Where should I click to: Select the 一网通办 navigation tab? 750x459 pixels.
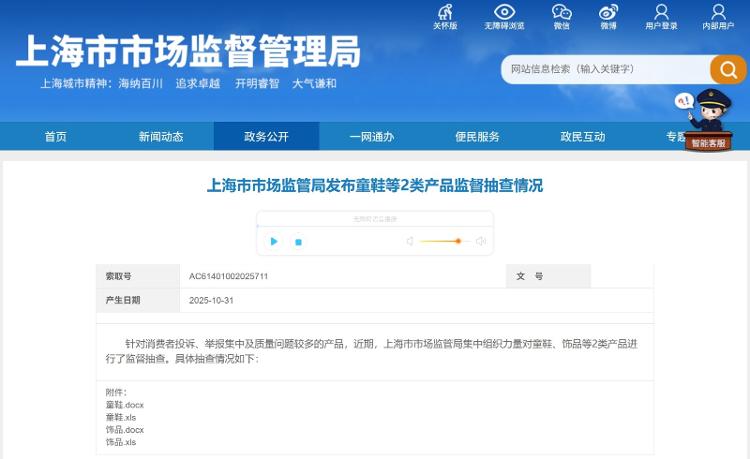(371, 137)
